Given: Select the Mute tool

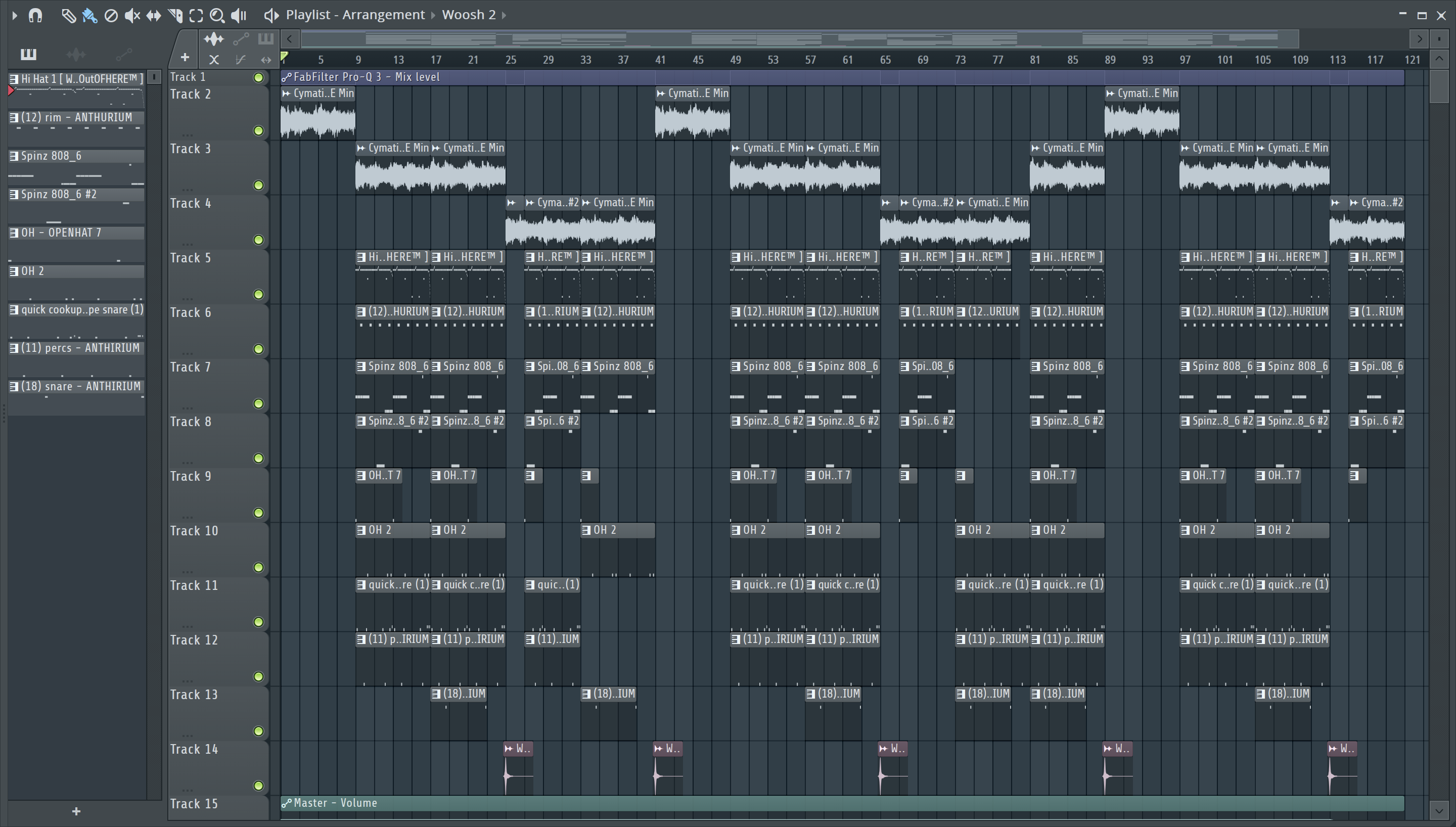Looking at the screenshot, I should (x=132, y=15).
